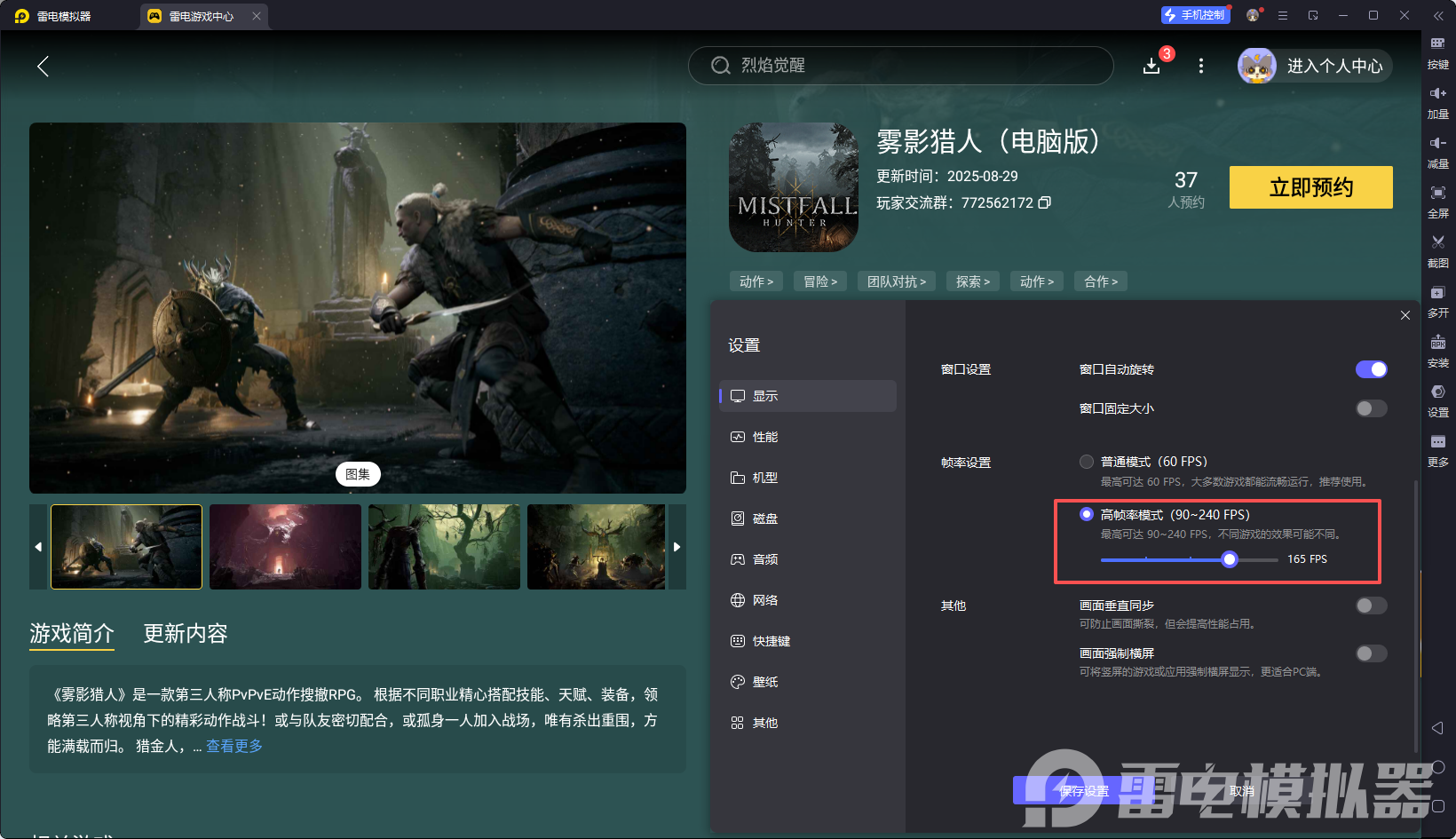This screenshot has height=839, width=1456.
Task: Open the vertical three-dot more menu
Action: tap(1201, 66)
